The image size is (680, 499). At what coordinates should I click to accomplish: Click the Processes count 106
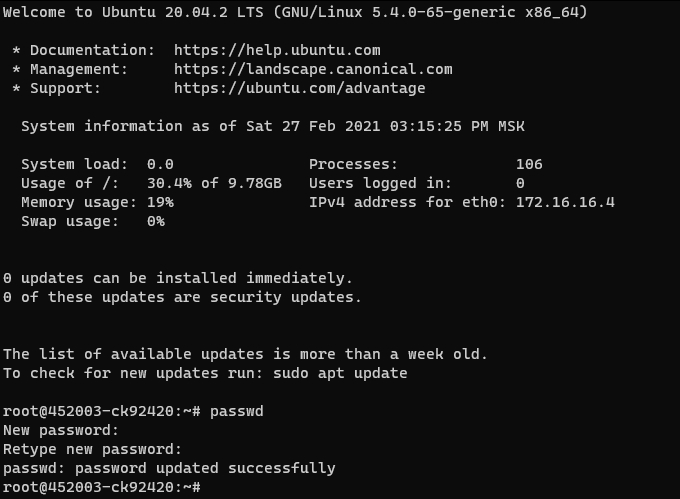[529, 164]
